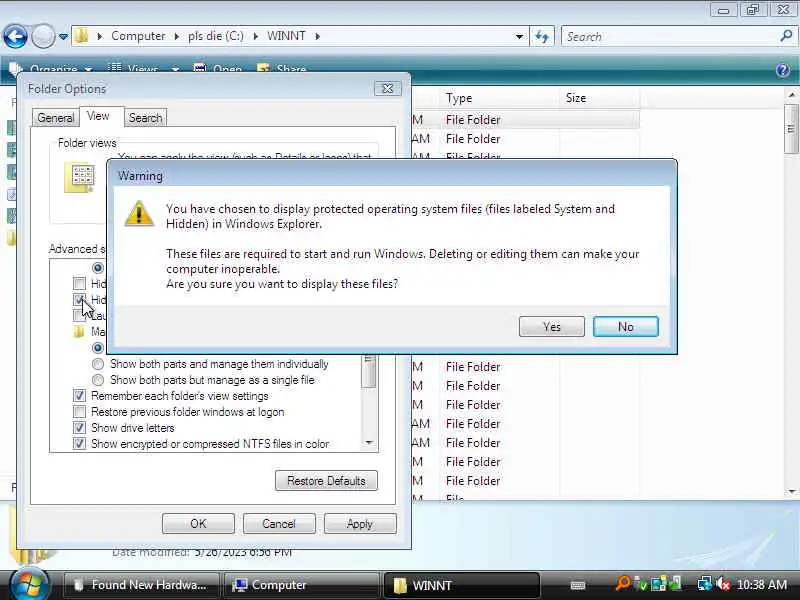Click the checked Hide checkbox under the cursor
This screenshot has width=800, height=600.
point(79,299)
